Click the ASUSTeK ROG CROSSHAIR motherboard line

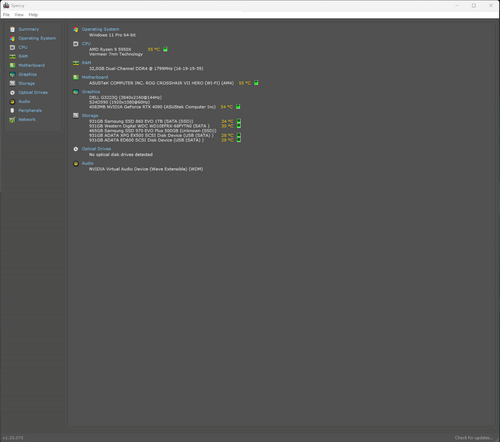click(x=161, y=83)
